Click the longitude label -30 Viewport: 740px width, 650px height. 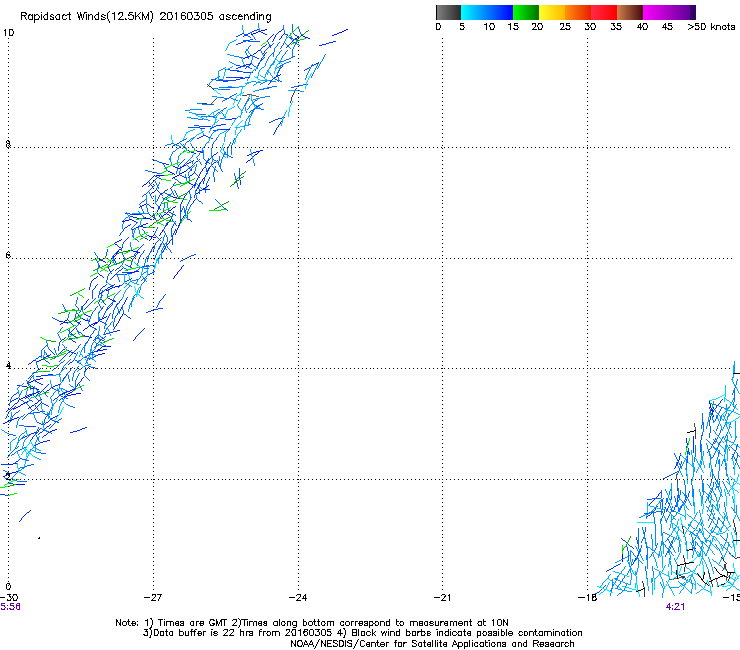pos(9,598)
